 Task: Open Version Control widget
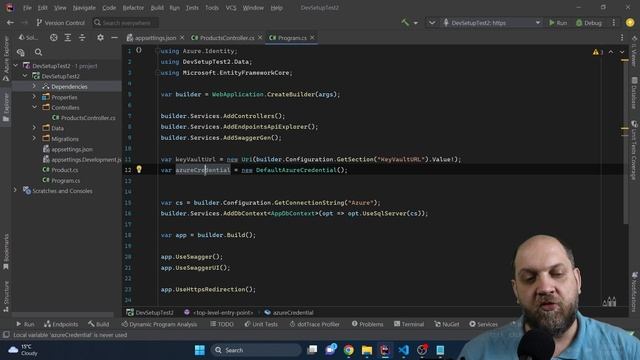tap(60, 23)
